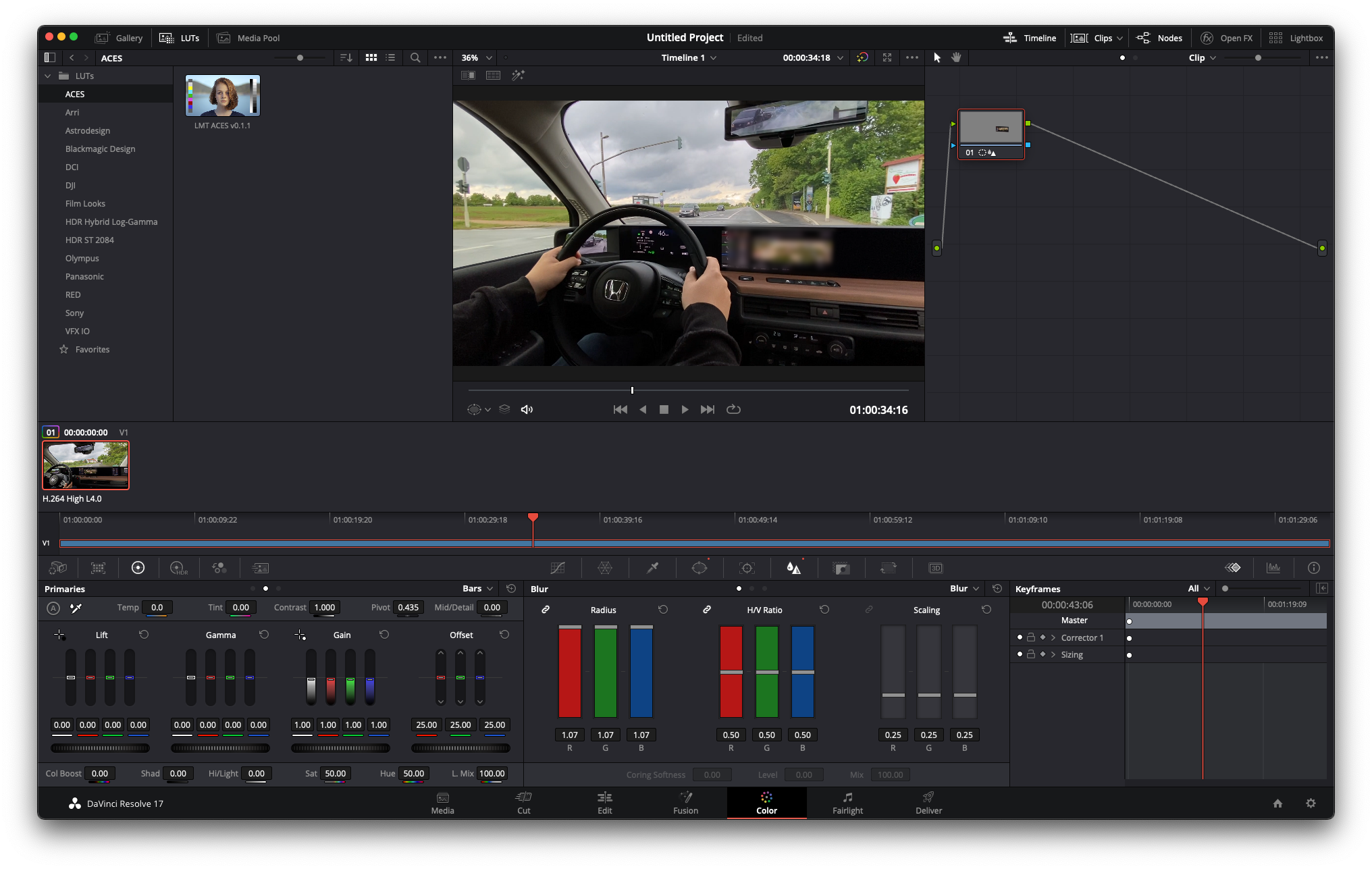Switch to the Deliver page
Viewport: 1372px width, 869px height.
coord(928,803)
